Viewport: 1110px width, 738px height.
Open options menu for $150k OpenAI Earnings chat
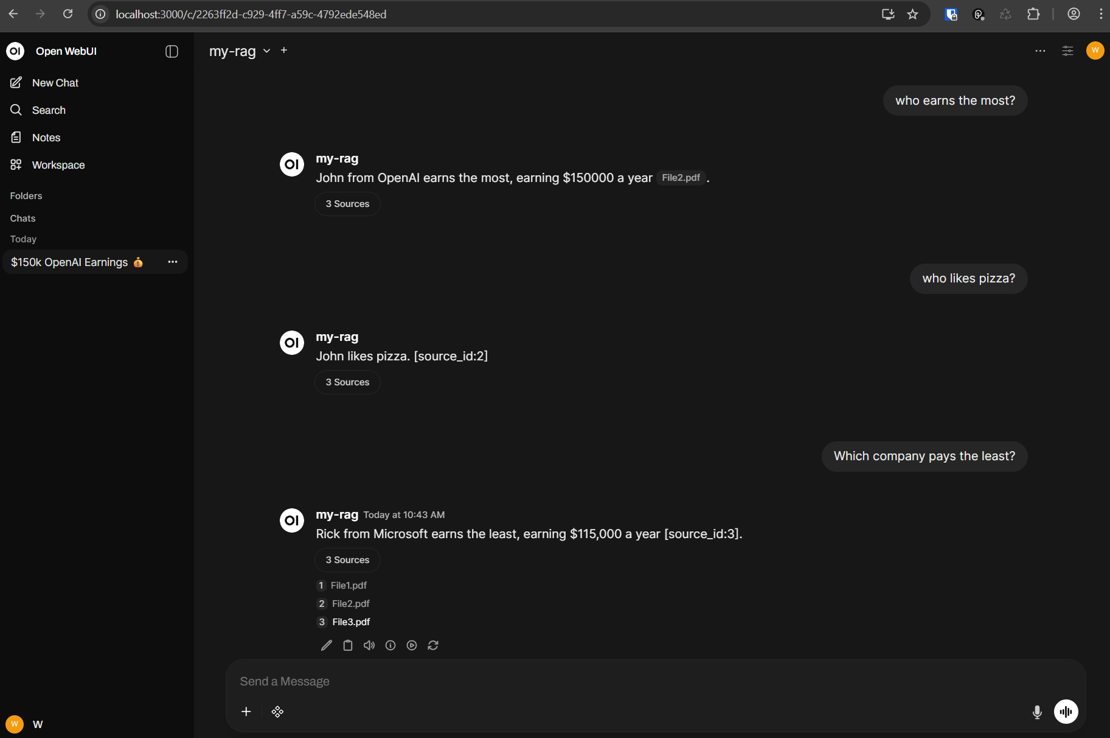click(x=172, y=262)
